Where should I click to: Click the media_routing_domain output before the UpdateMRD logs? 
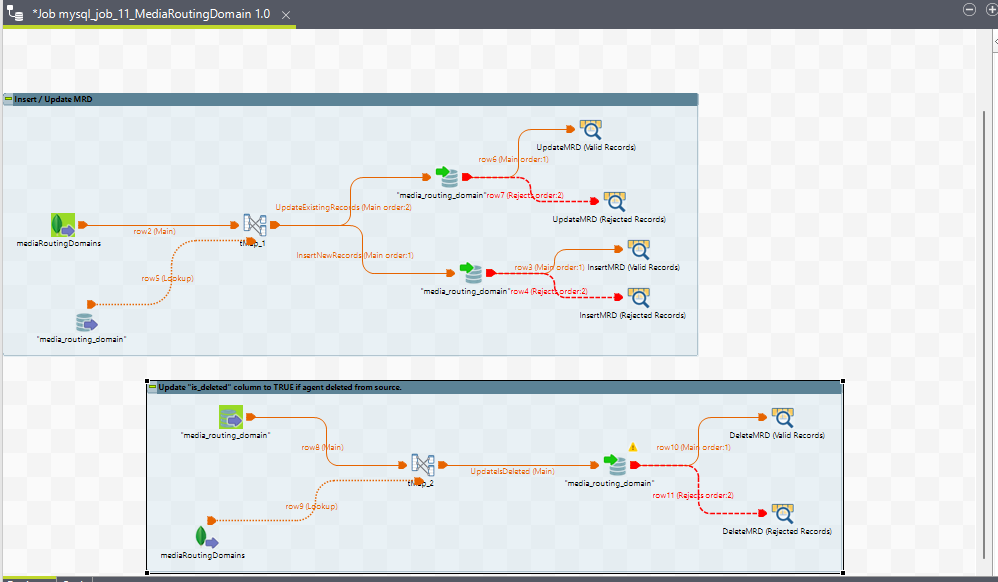pos(447,178)
